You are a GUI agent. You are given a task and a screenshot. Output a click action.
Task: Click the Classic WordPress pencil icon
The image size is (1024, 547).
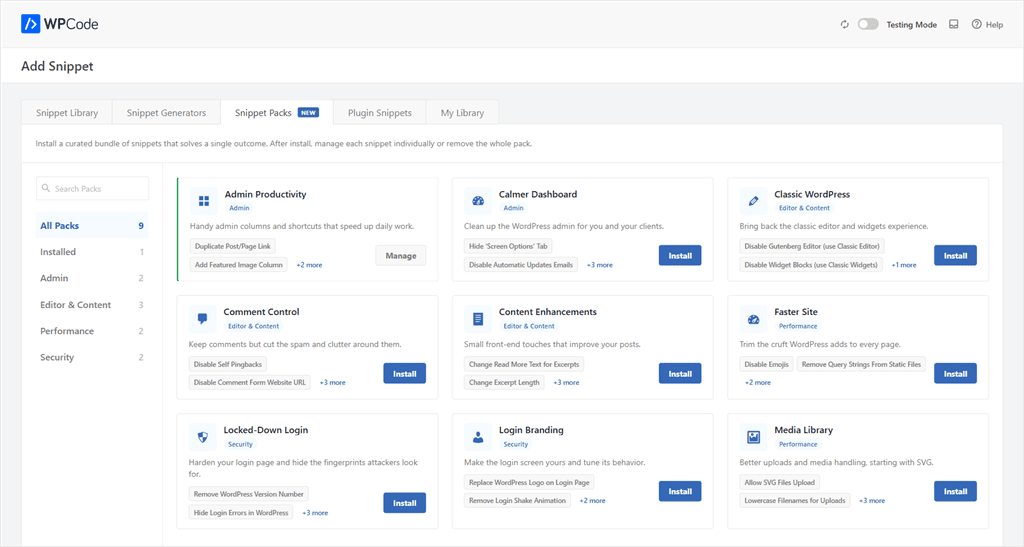[x=753, y=201]
